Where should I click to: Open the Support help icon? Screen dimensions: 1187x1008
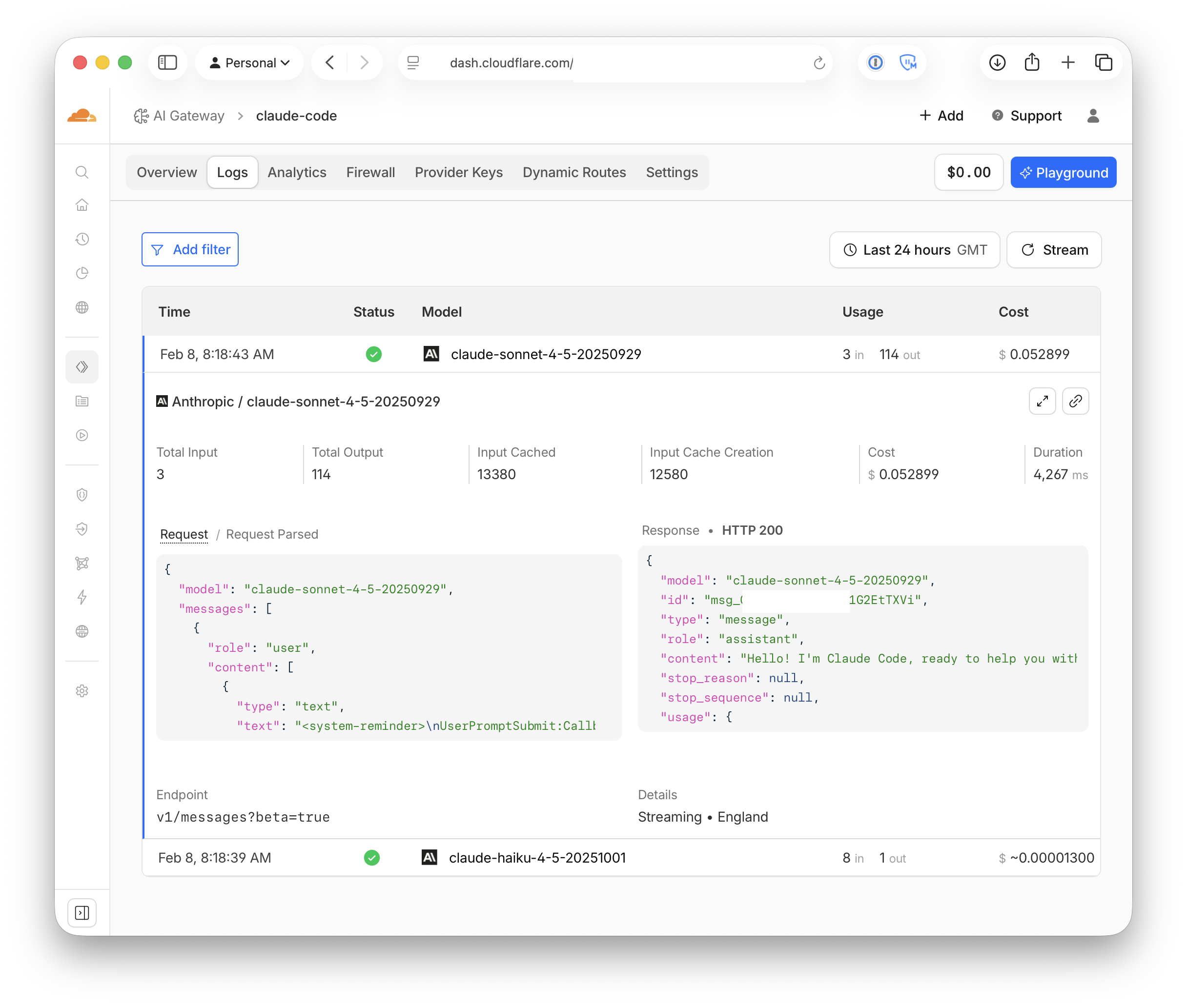point(997,116)
